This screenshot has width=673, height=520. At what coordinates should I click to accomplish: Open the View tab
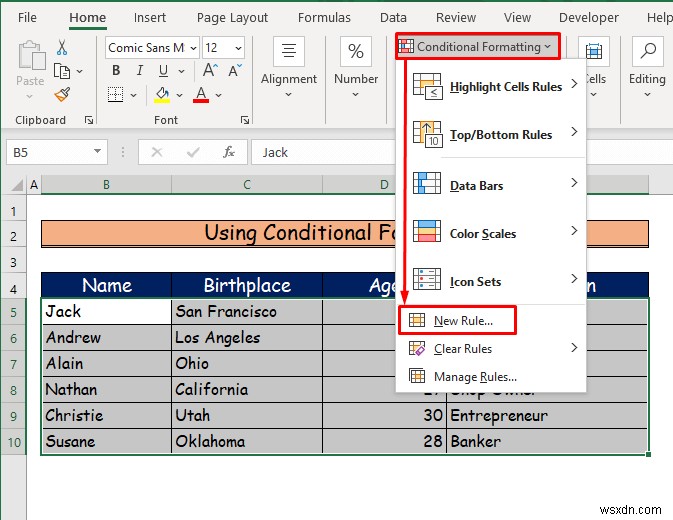[x=517, y=18]
